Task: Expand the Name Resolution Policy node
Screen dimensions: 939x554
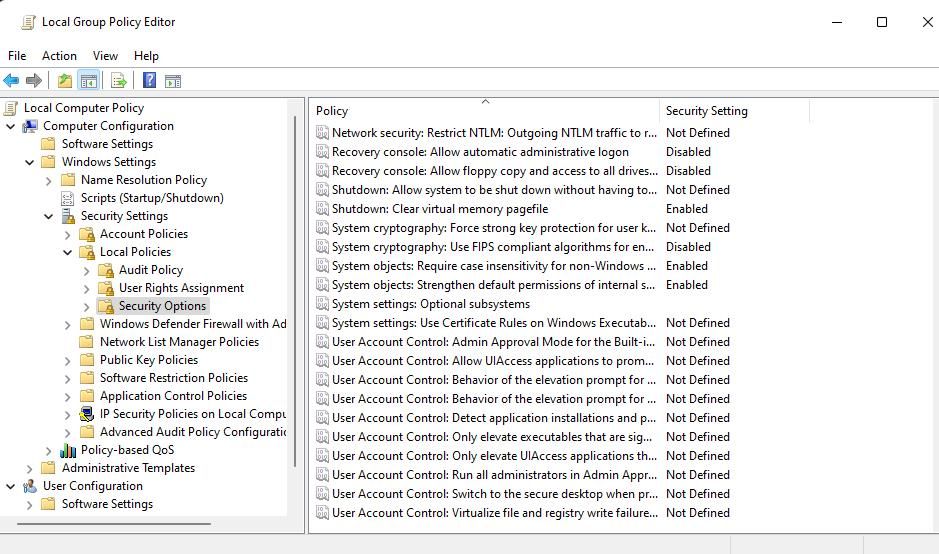Action: [49, 180]
